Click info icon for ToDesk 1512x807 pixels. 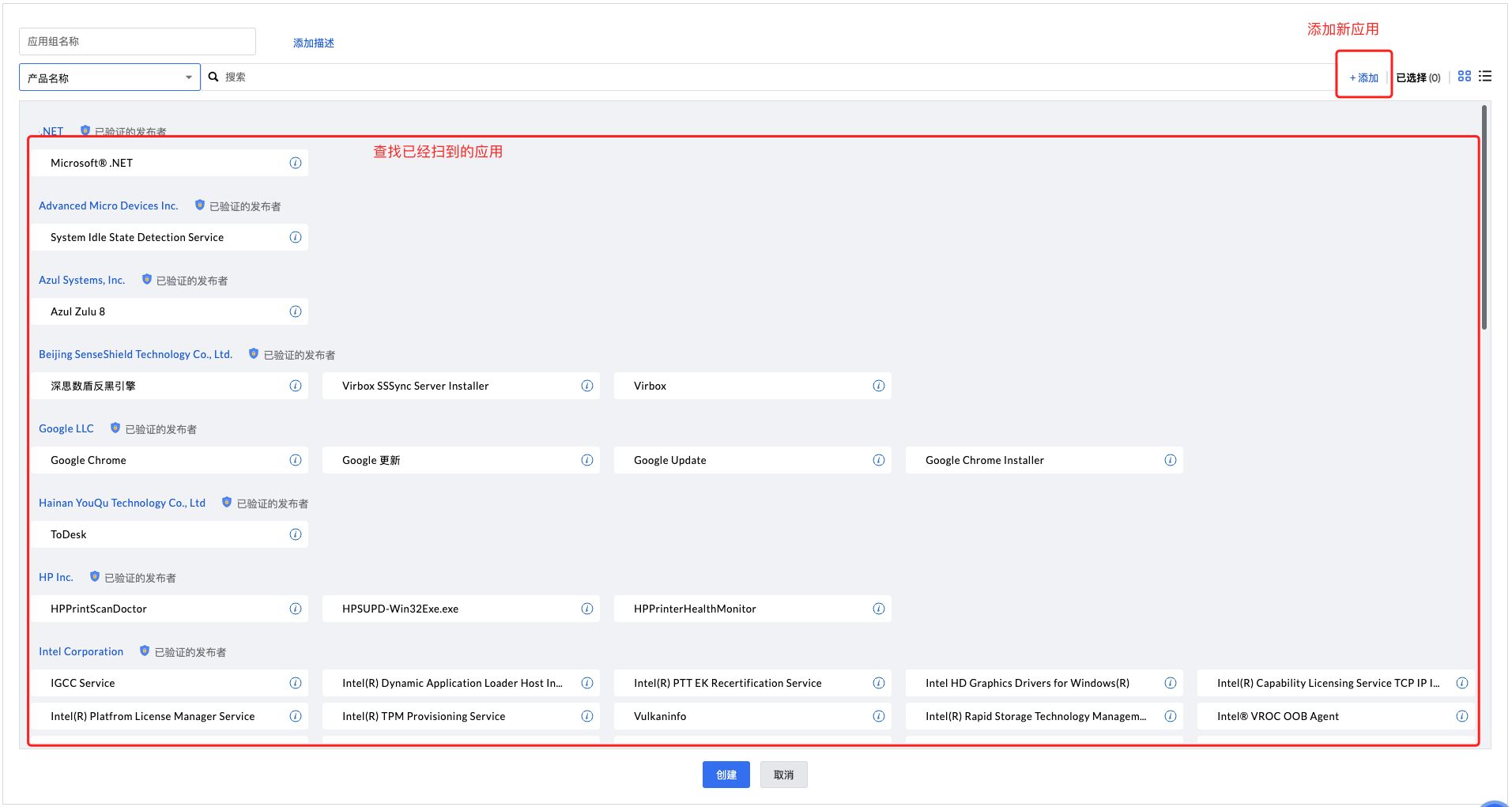(296, 534)
